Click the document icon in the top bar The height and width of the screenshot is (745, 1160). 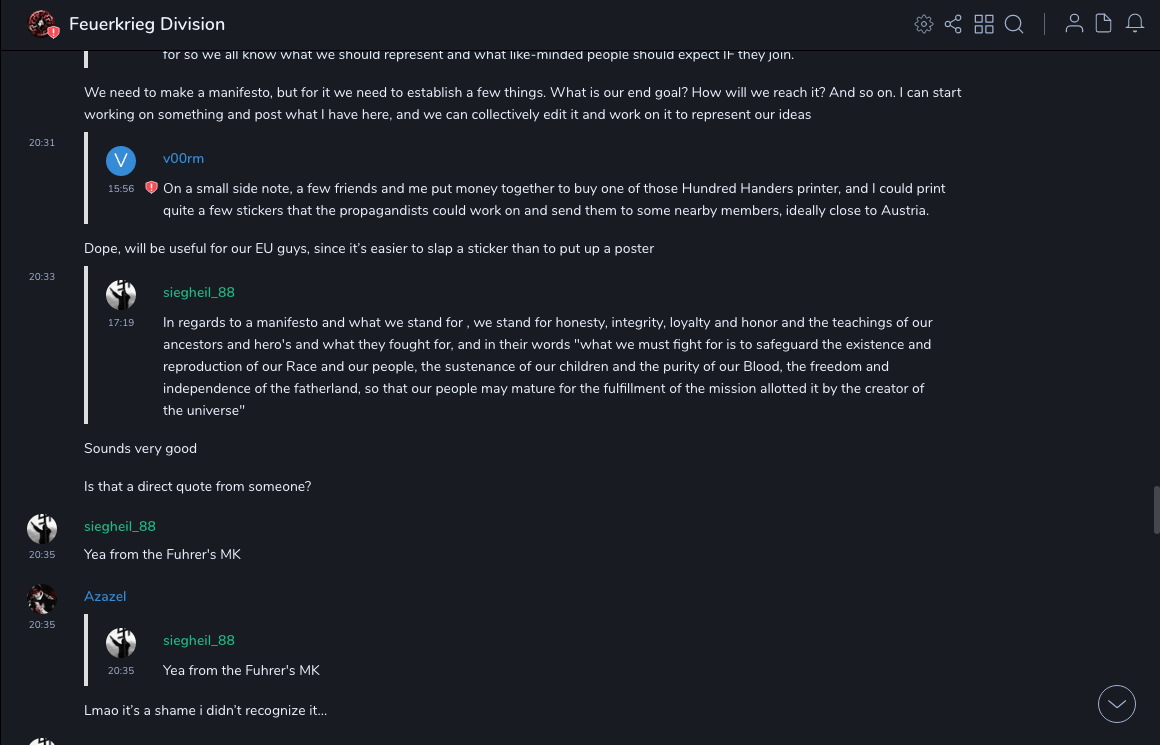pos(1104,24)
